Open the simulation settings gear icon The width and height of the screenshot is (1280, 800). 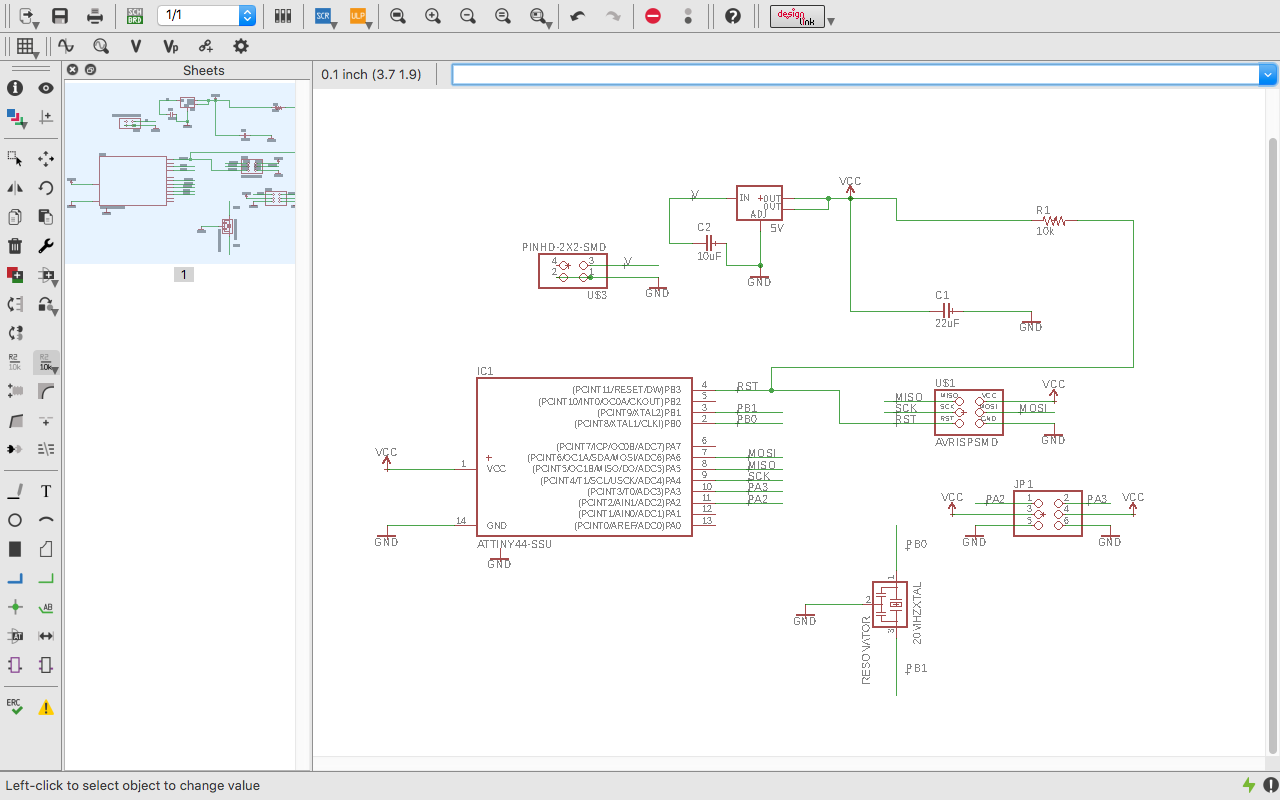(240, 46)
